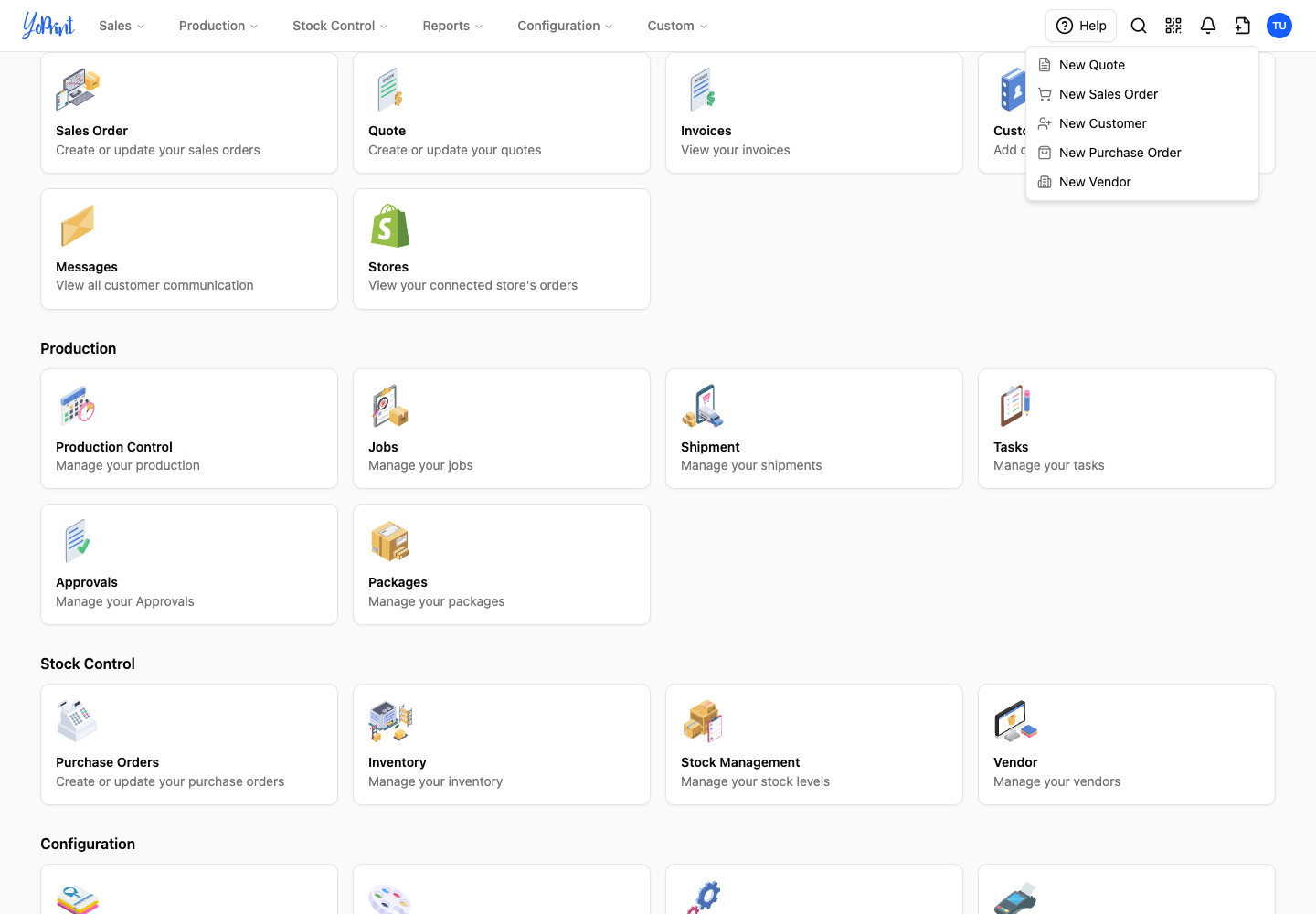Expand the Custom dropdown menu

677,26
